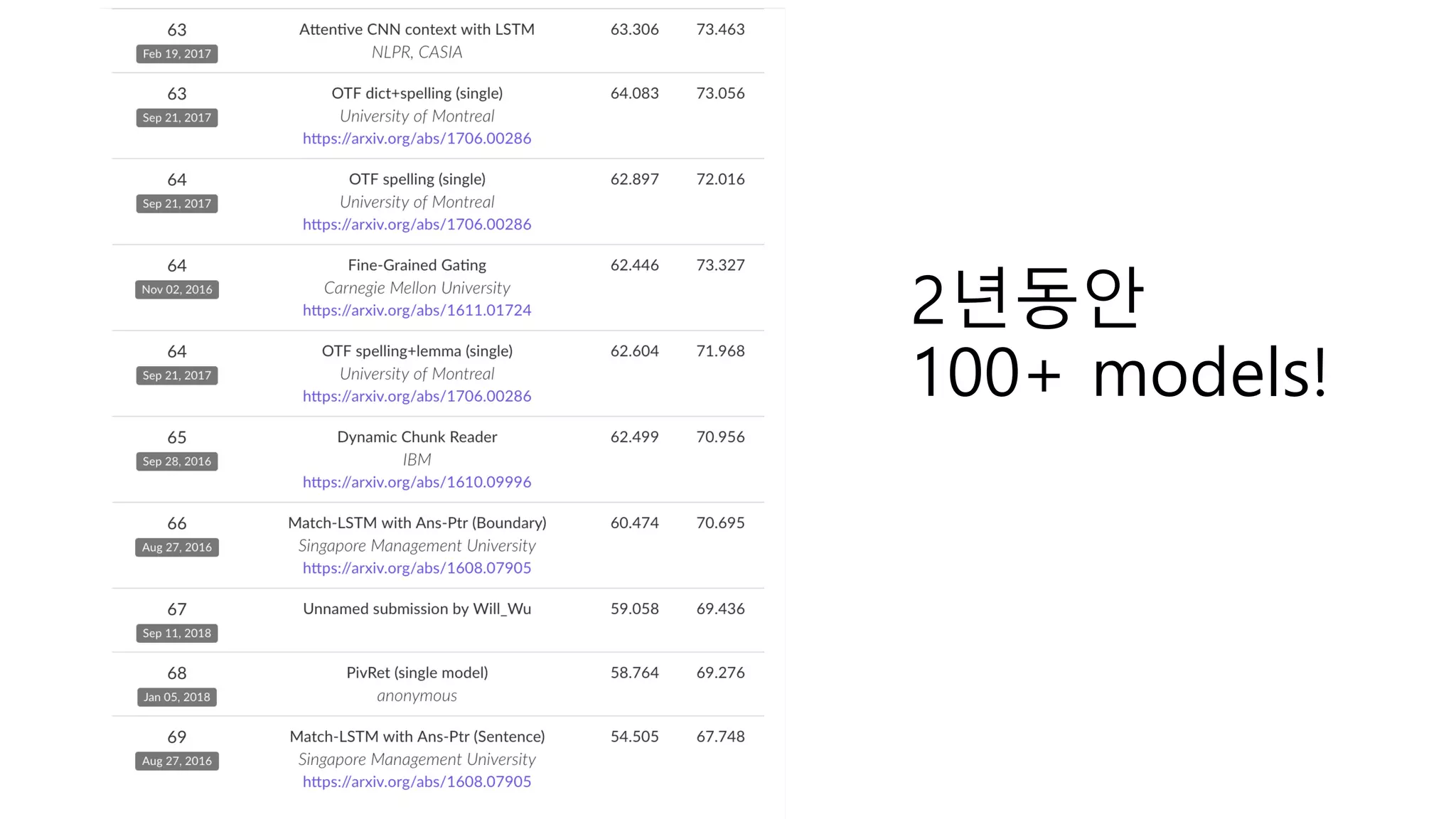Click the F1 score 73.327
The height and width of the screenshot is (819, 1456).
(x=720, y=266)
